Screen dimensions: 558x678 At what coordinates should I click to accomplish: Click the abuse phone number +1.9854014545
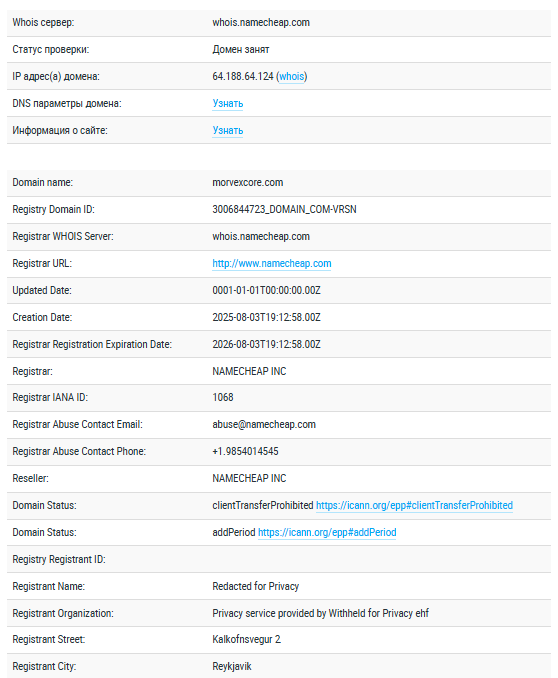(x=245, y=451)
